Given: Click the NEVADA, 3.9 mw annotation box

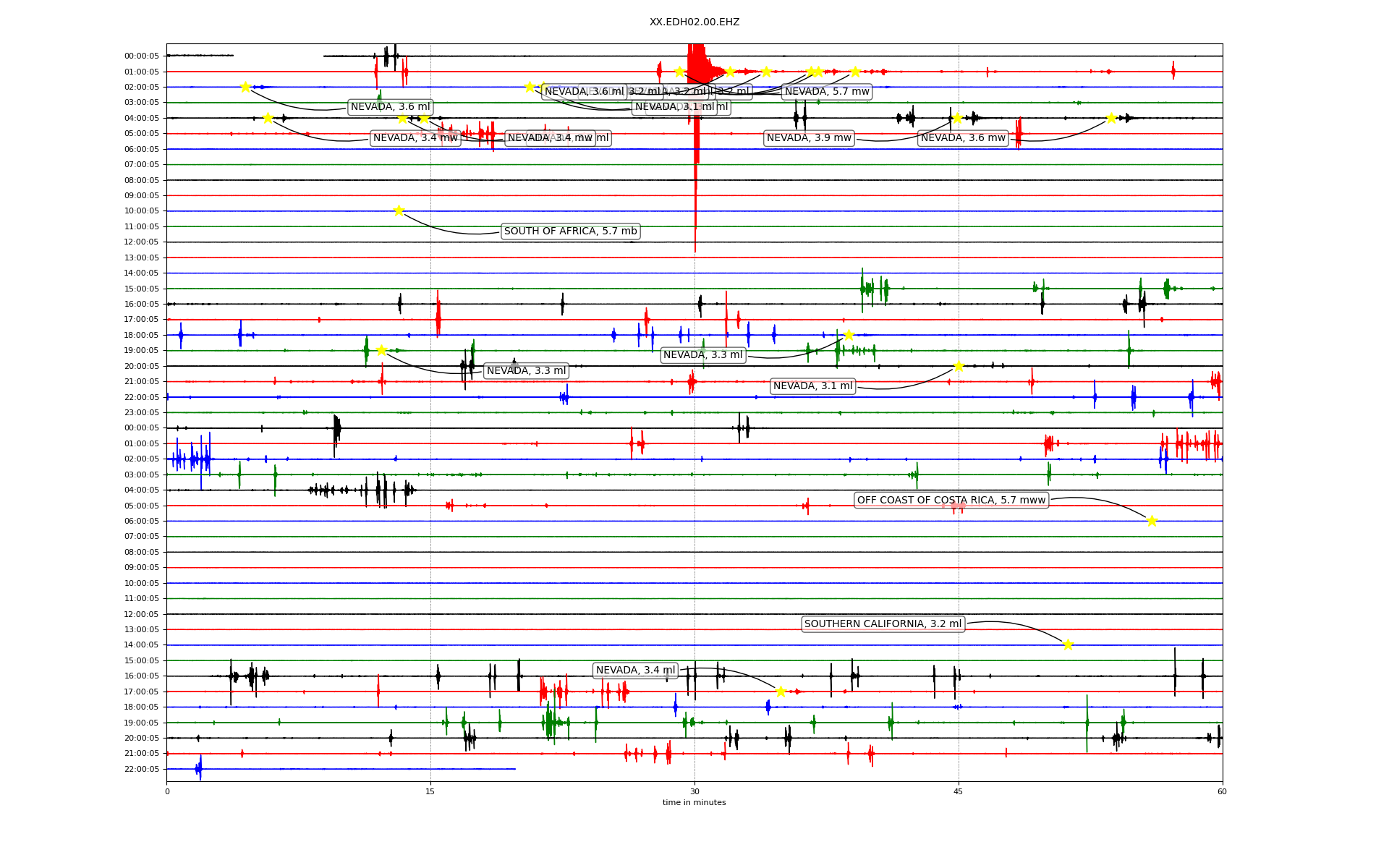Looking at the screenshot, I should coord(809,137).
